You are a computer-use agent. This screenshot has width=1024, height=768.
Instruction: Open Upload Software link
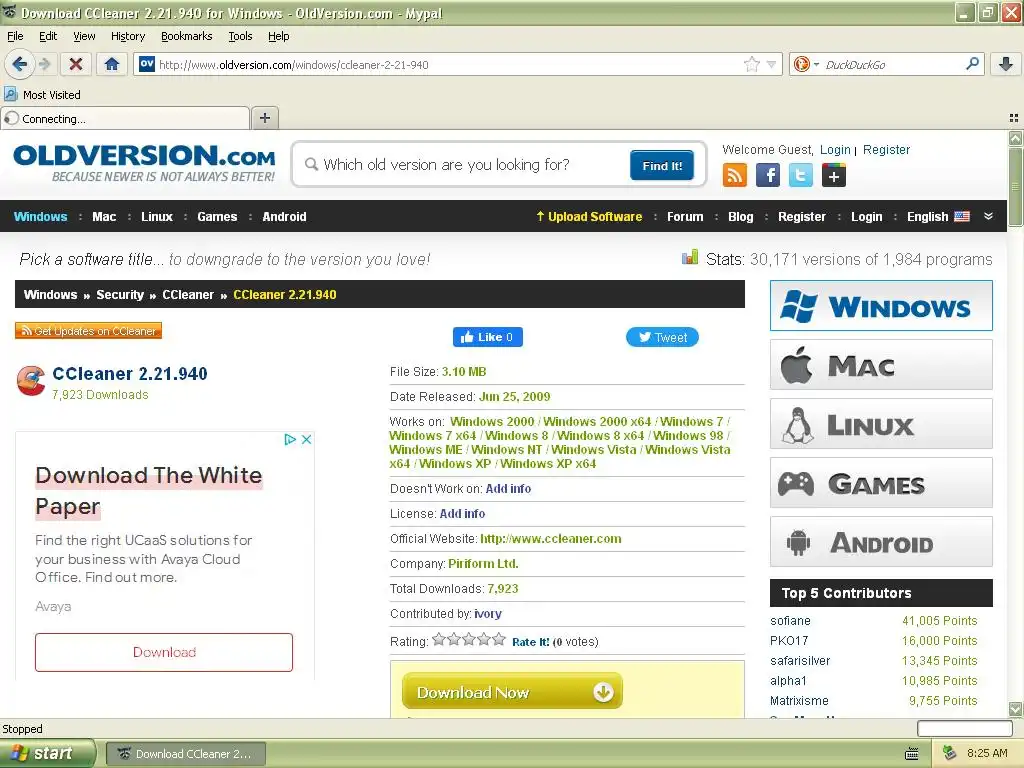589,216
